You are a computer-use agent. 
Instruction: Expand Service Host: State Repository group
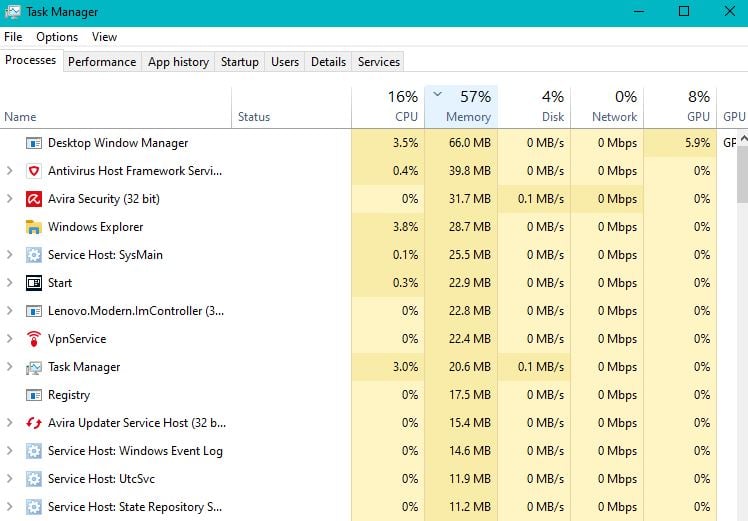pos(10,507)
